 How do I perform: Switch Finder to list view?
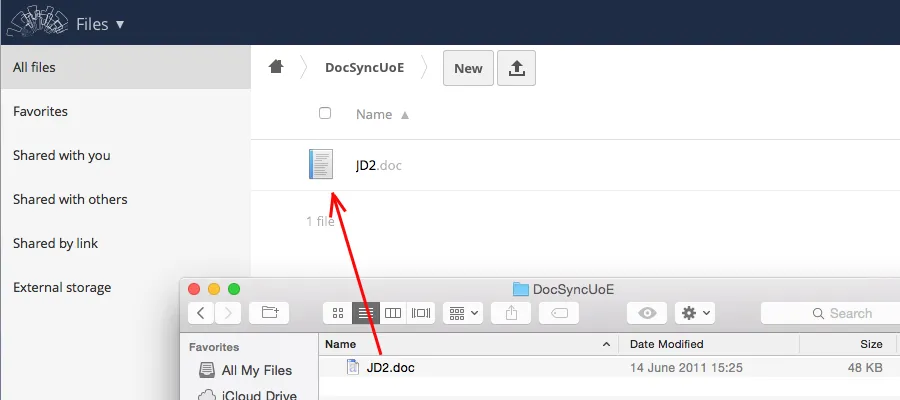coord(366,313)
